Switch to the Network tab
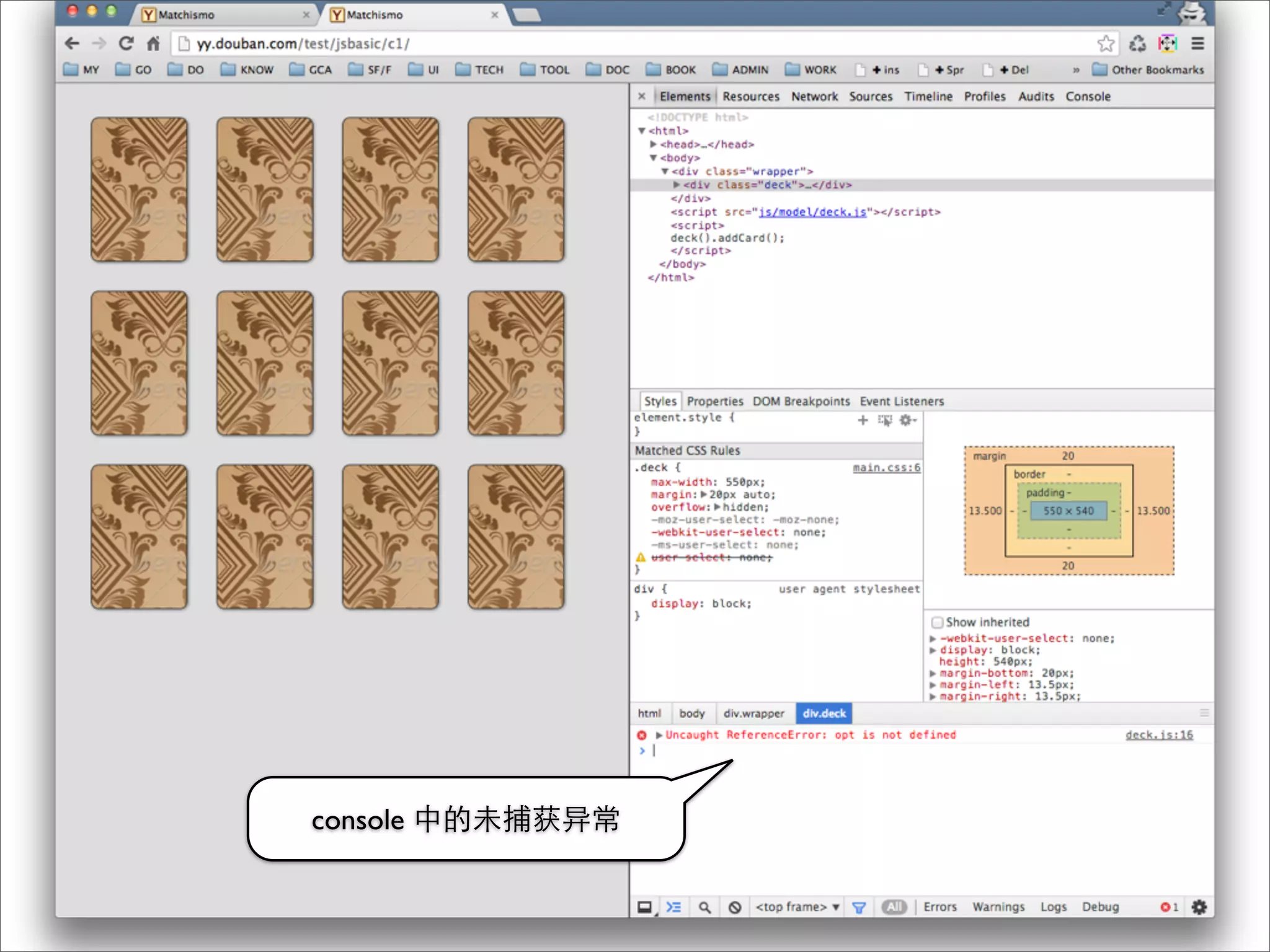This screenshot has width=1270, height=952. (814, 97)
